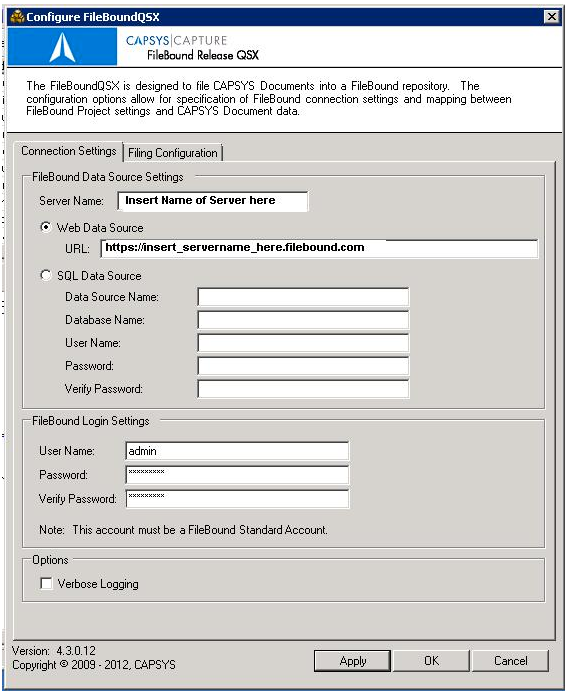Screen dimensions: 567x693
Task: Select the SQL Data Source radio button
Action: click(x=46, y=275)
